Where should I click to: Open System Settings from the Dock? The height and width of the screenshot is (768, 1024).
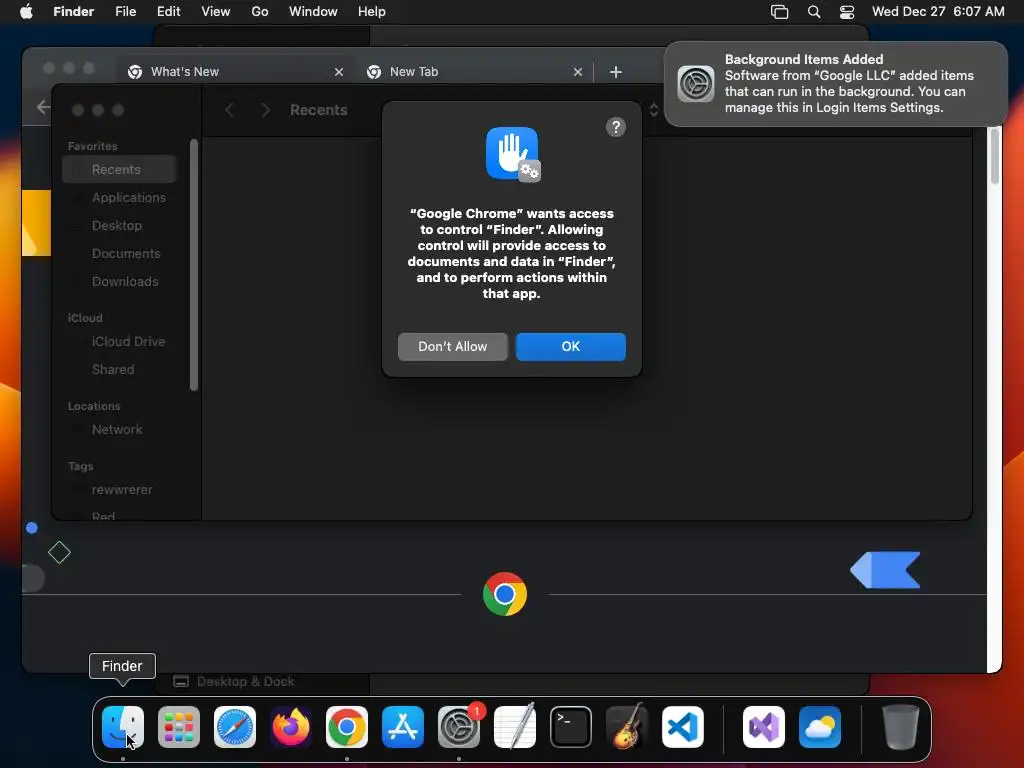[x=458, y=727]
